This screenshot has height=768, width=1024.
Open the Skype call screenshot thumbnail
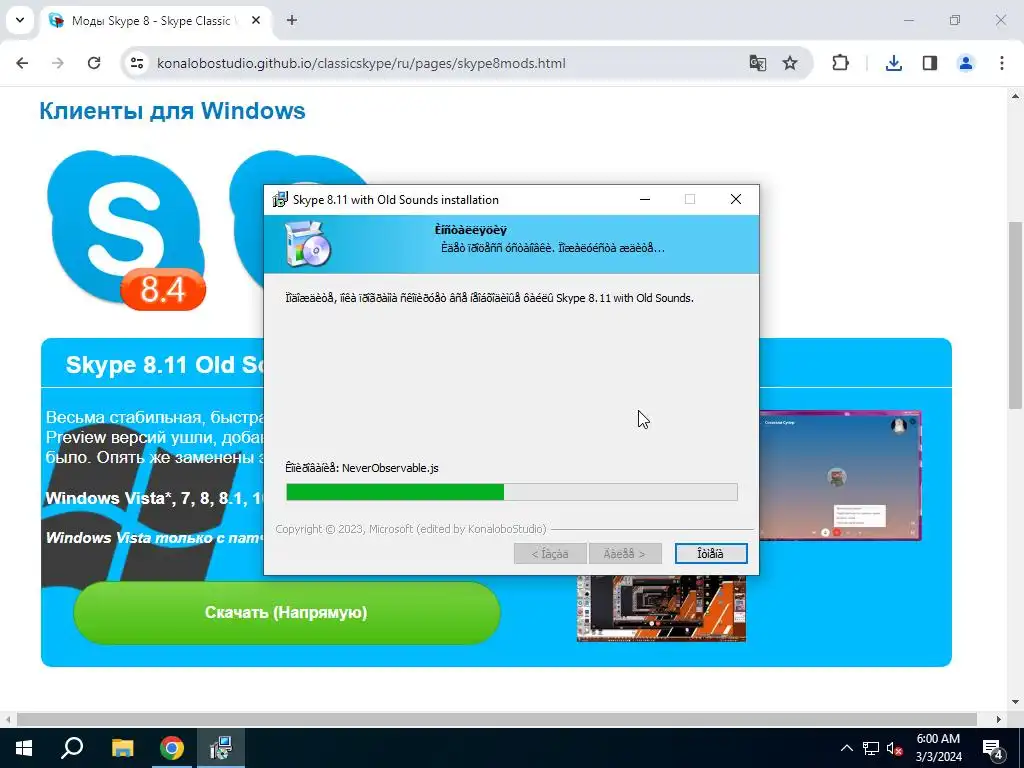(x=840, y=475)
